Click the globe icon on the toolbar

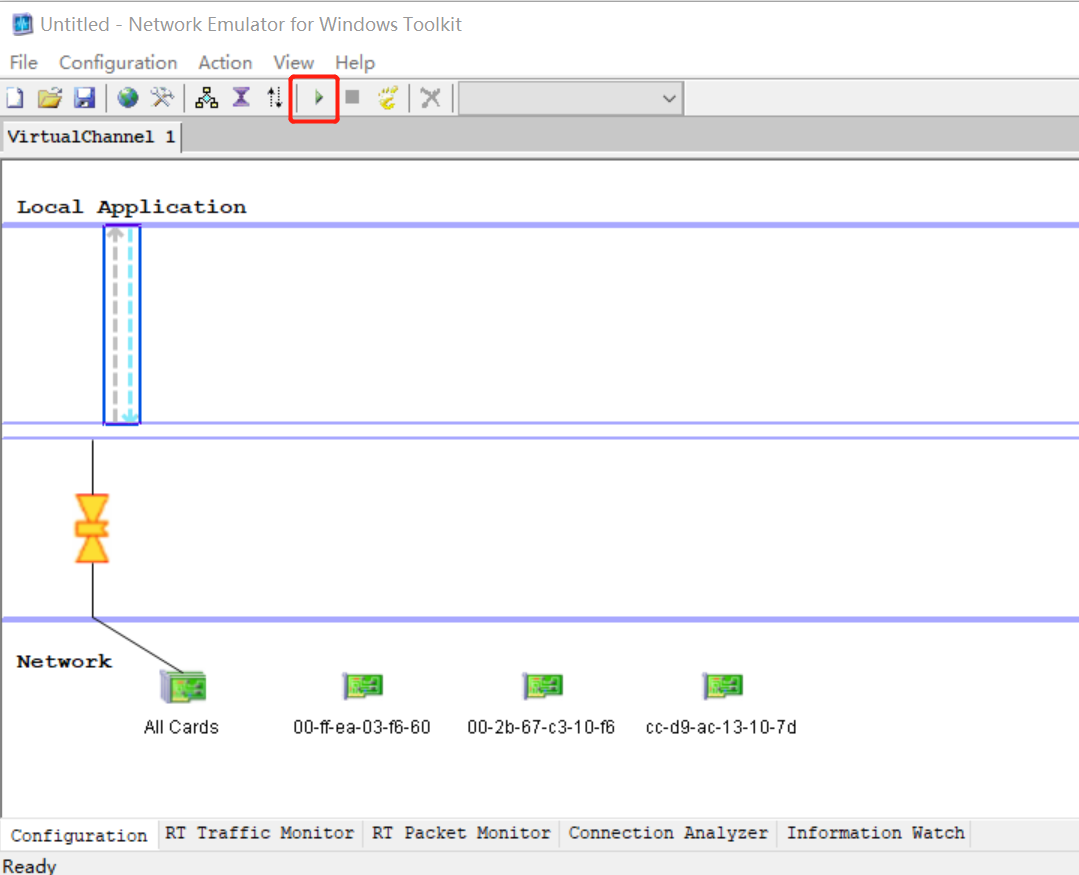[129, 97]
